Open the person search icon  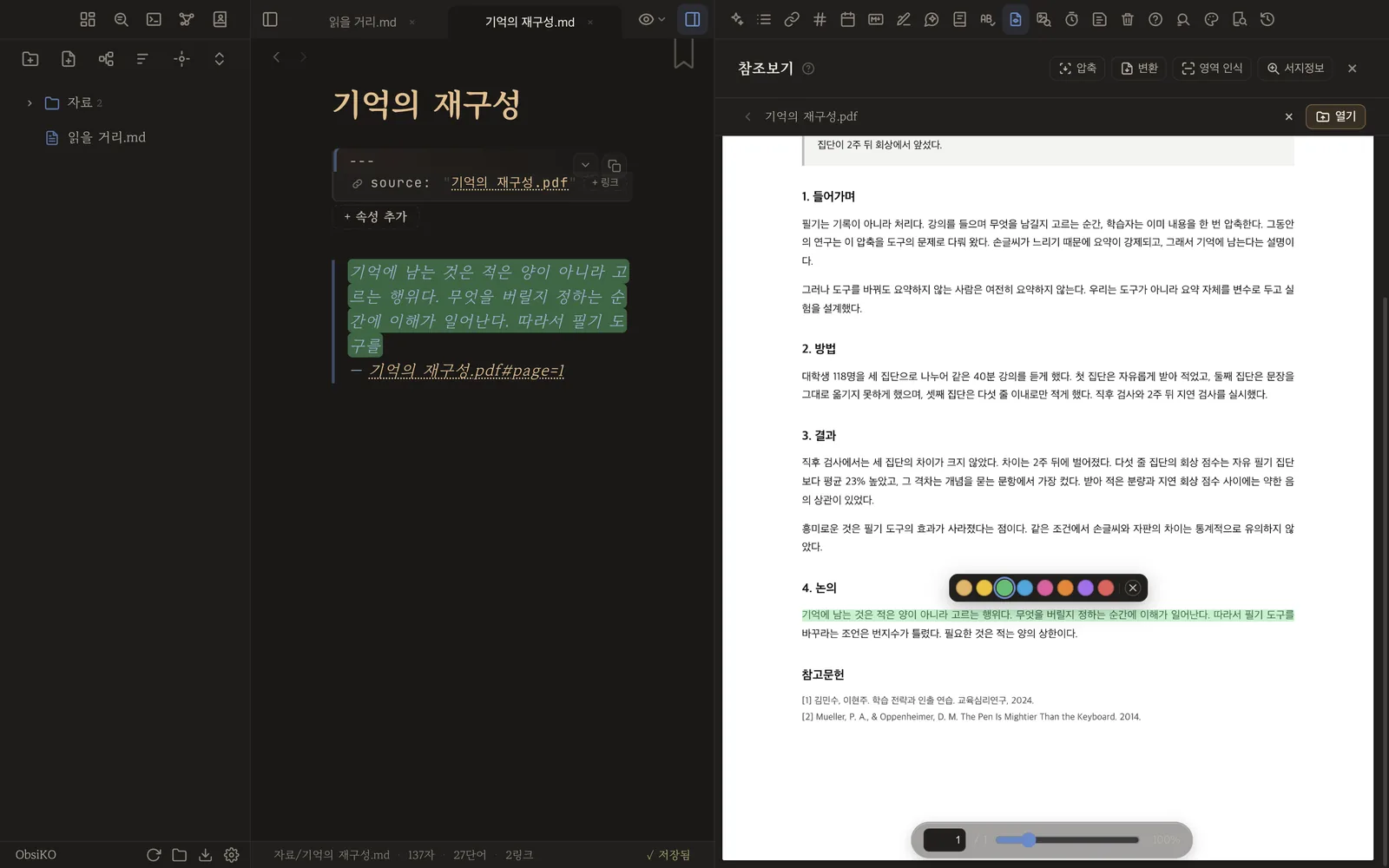[1183, 19]
